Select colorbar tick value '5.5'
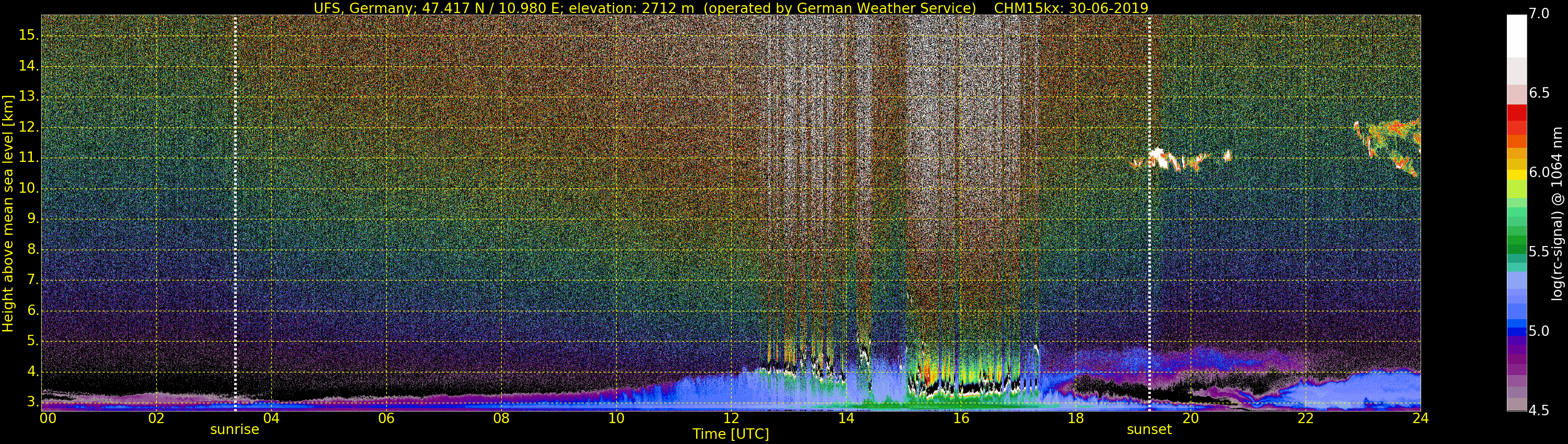 pos(1539,252)
